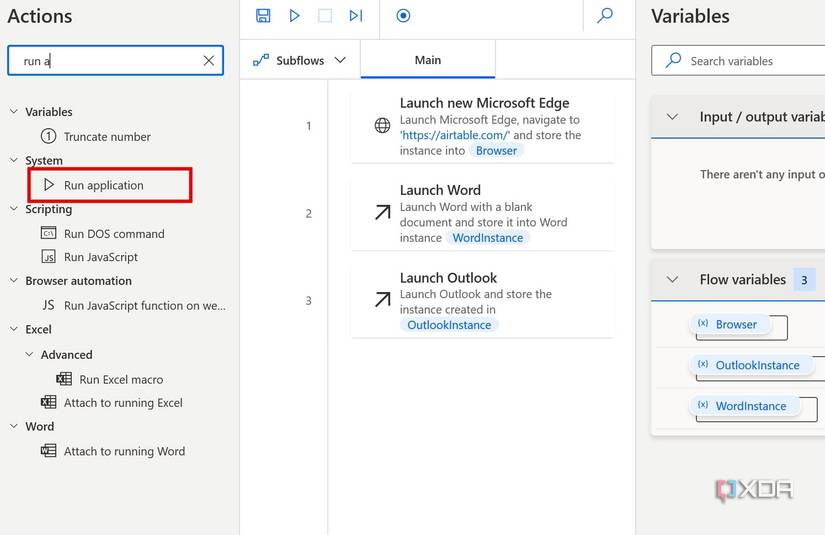This screenshot has width=825, height=535.
Task: Select Run JavaScript function on web page action
Action: pos(145,306)
